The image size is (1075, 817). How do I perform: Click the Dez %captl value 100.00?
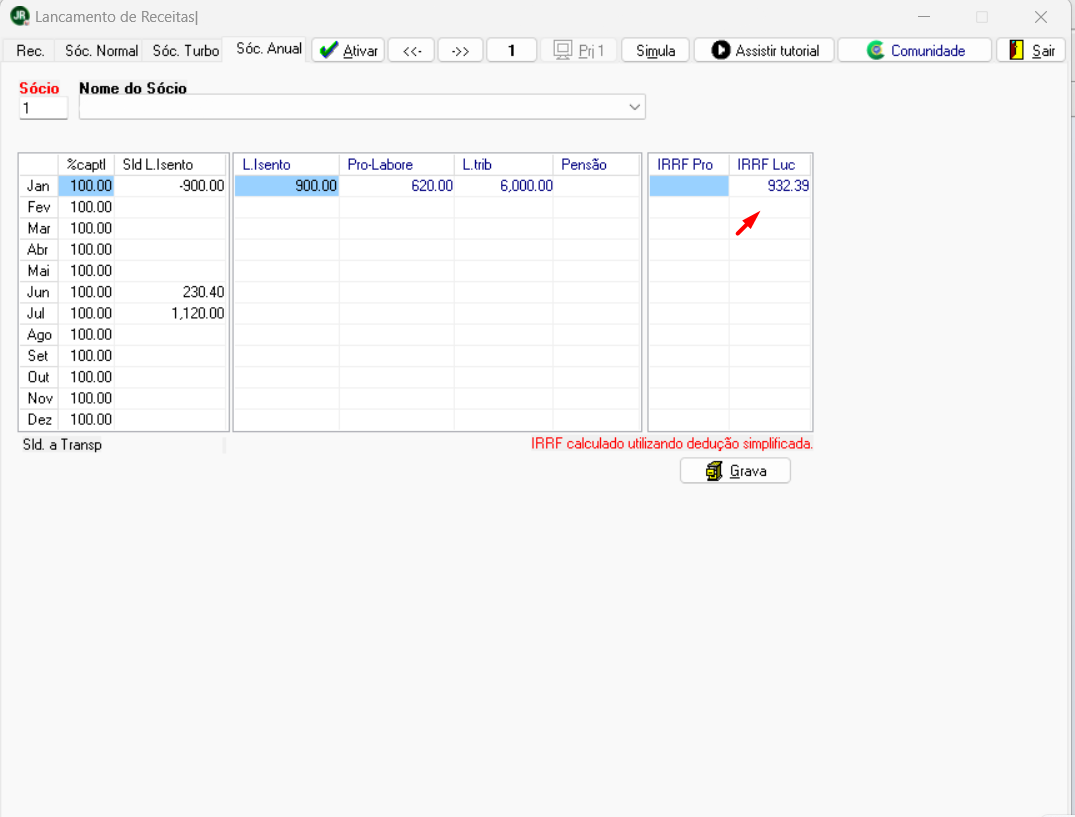click(90, 419)
